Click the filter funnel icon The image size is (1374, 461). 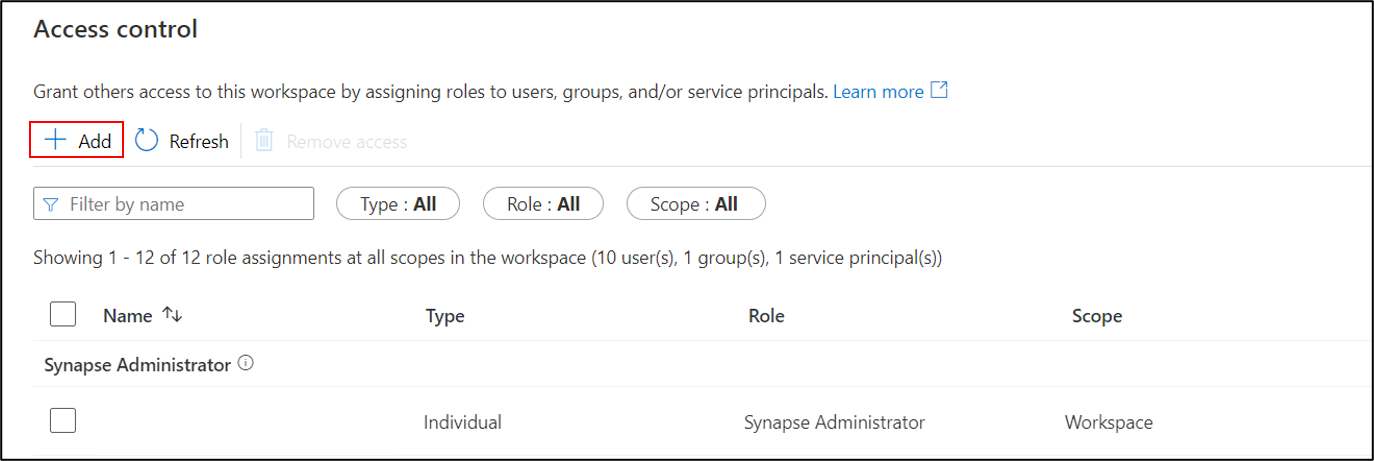(51, 204)
